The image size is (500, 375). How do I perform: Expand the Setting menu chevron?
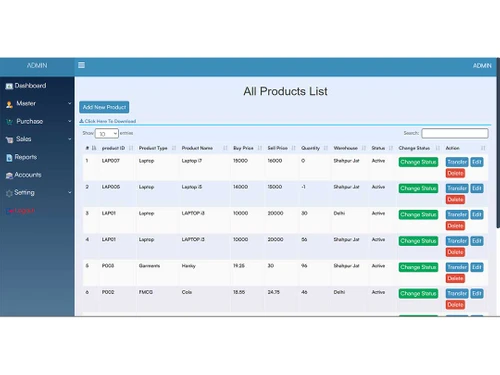click(x=69, y=192)
